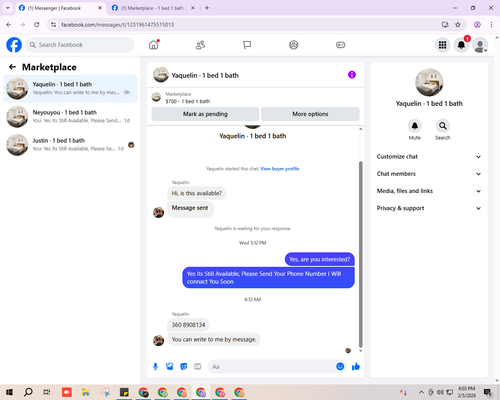Open the $700 - 1 bed 1 bath listing

pos(188,101)
